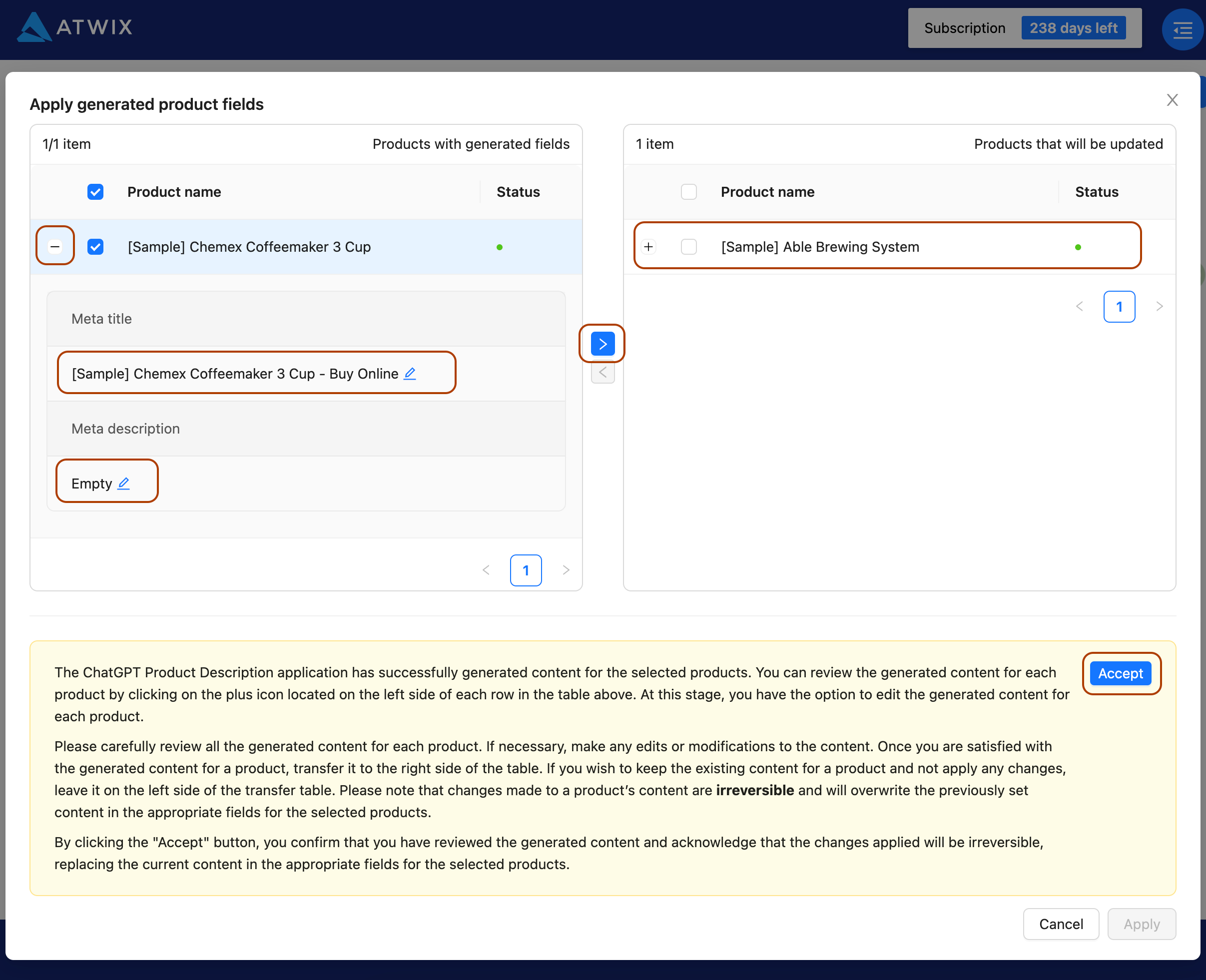
Task: Go to next page in right table
Action: click(1159, 307)
